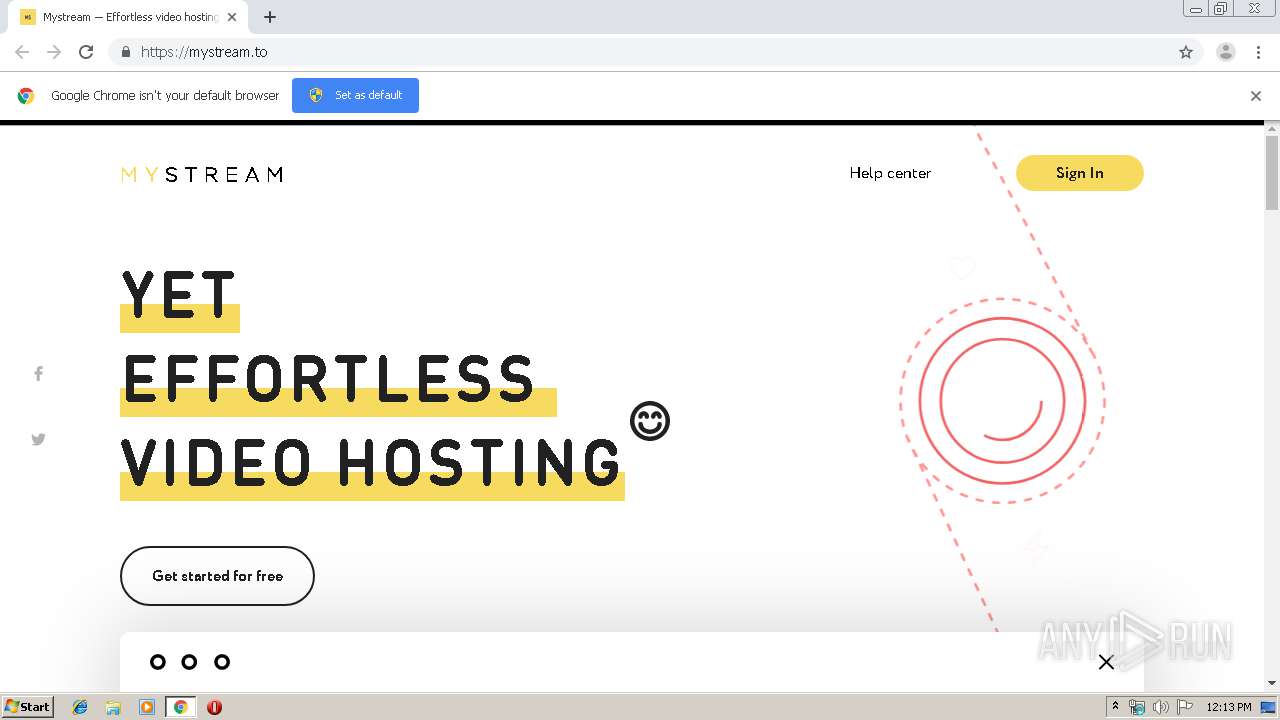Open the Action Center flag icon
The image size is (1280, 720).
coord(1184,707)
